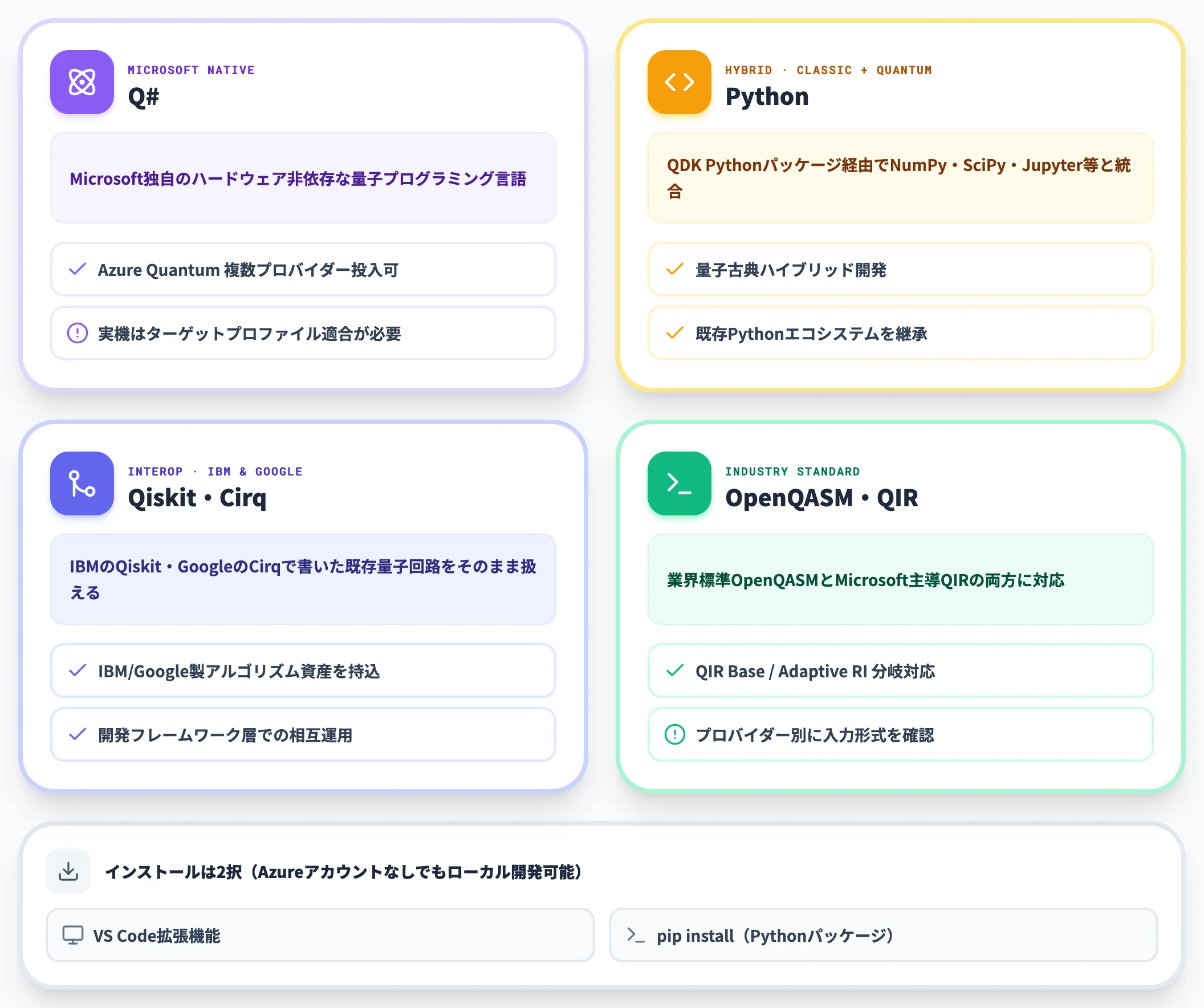Image resolution: width=1204 pixels, height=1008 pixels.
Task: Click the INDUSTRY STANDARD label
Action: tap(792, 472)
